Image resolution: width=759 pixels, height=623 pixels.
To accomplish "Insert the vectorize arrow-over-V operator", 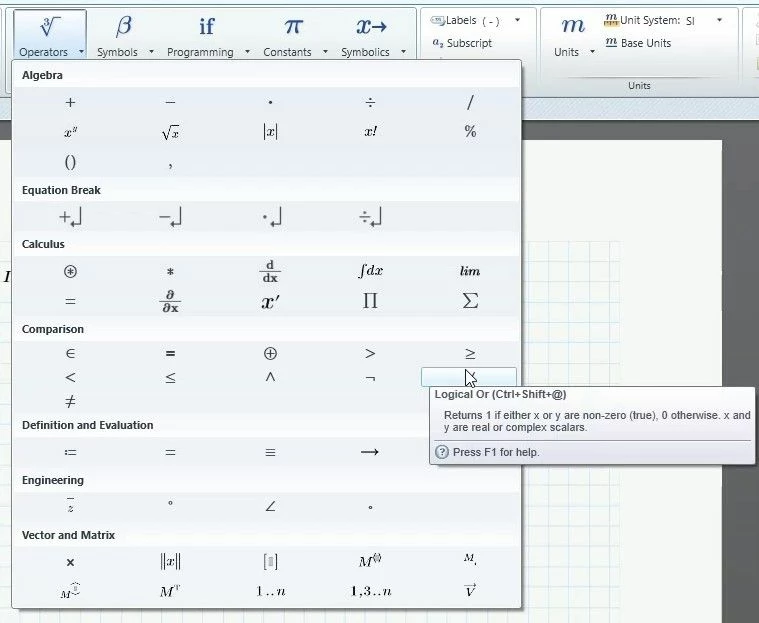I will 470,591.
